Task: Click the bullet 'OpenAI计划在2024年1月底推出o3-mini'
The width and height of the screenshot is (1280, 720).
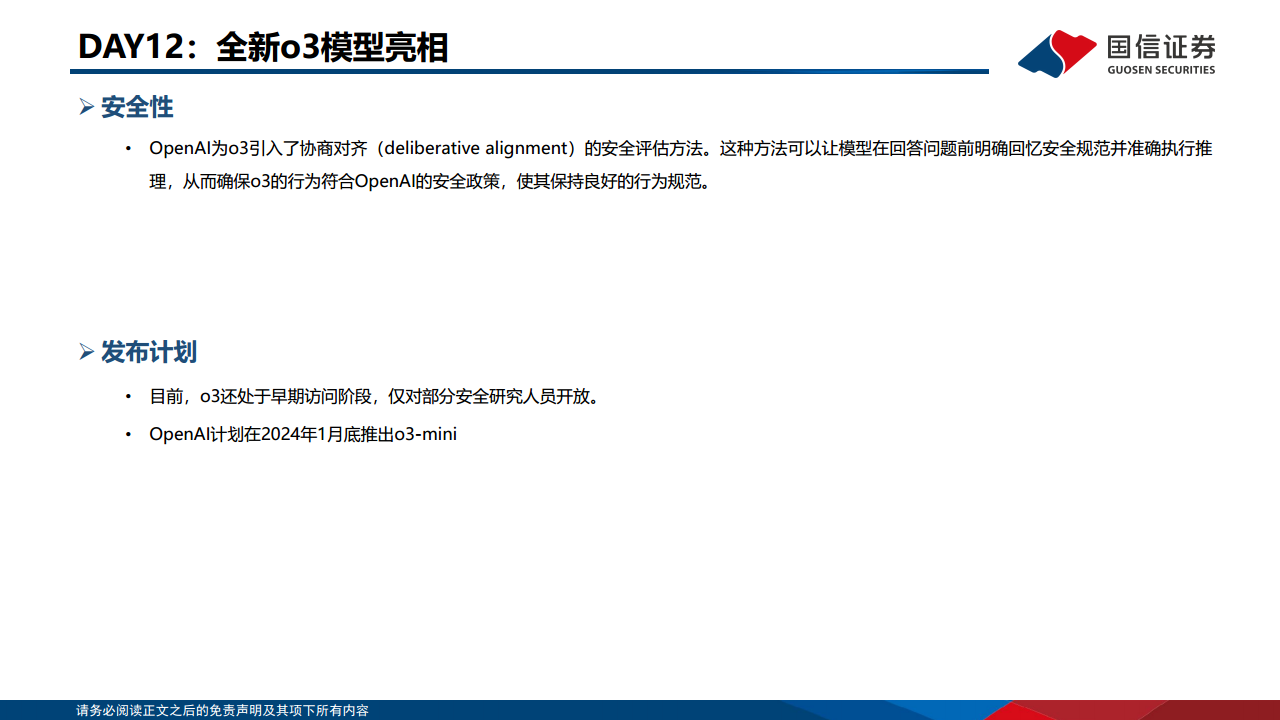Action: point(303,434)
